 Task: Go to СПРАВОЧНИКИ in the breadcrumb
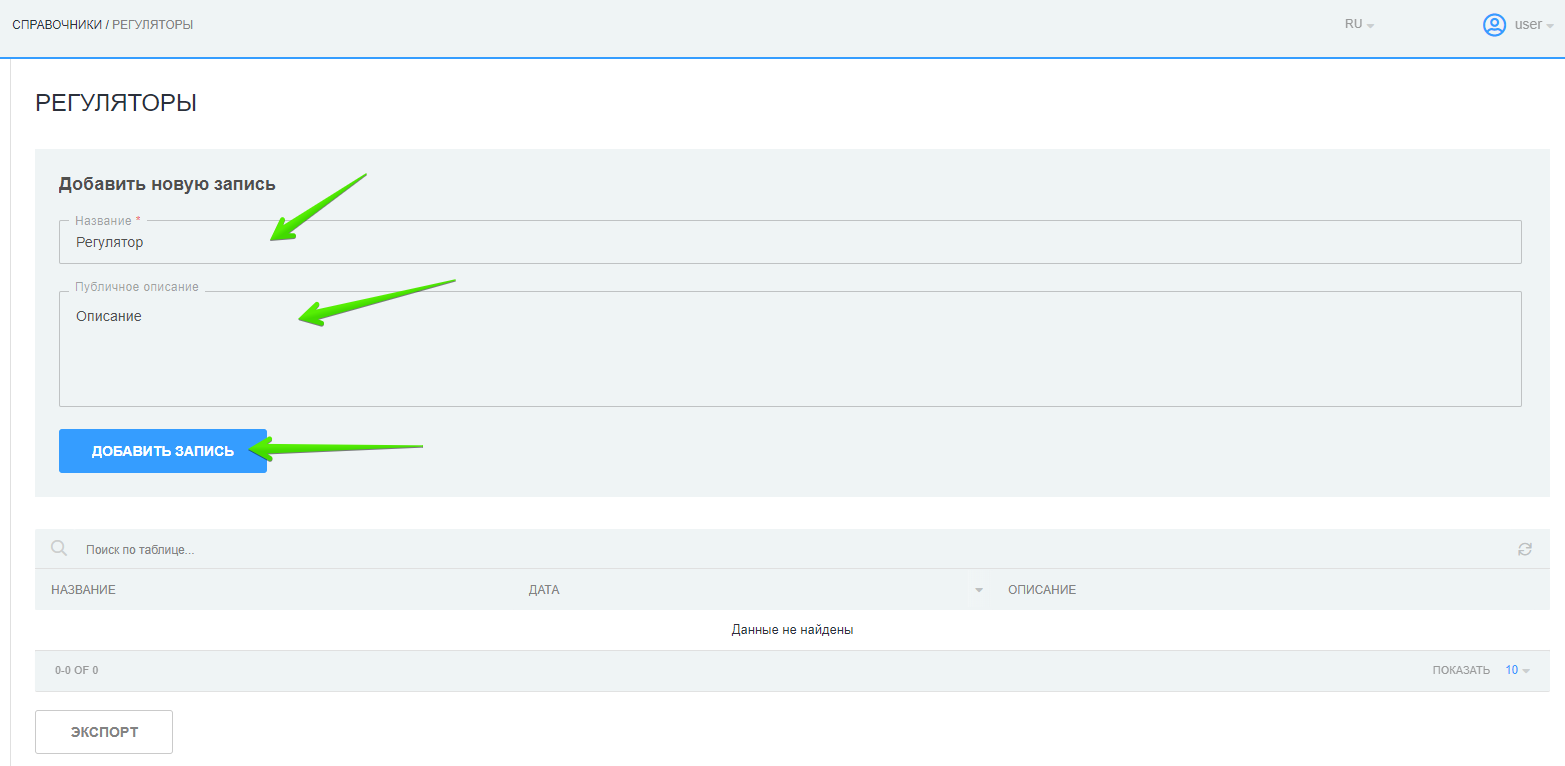pyautogui.click(x=56, y=25)
